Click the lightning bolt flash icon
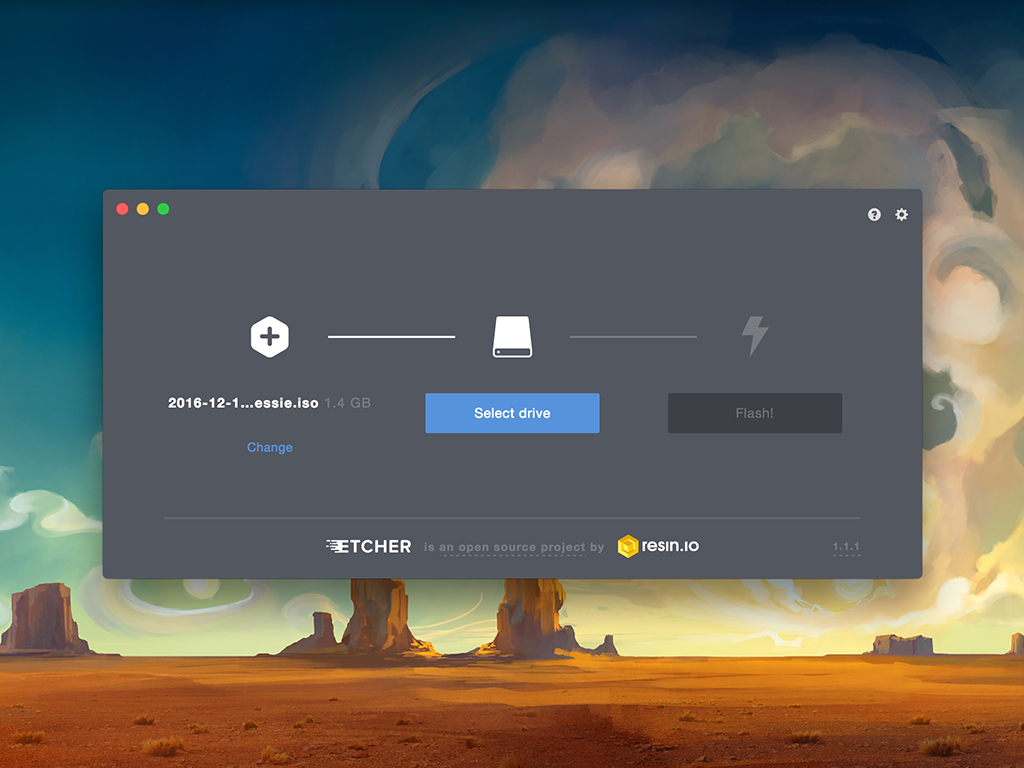 [754, 336]
